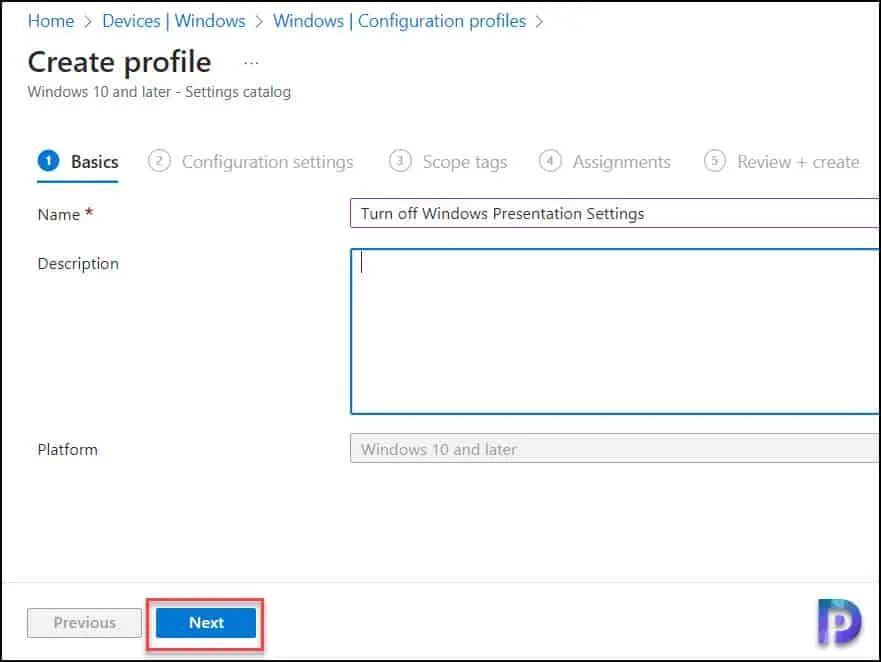Screen dimensions: 881x662
Task: Click the step 2 circle icon
Action: click(x=159, y=161)
